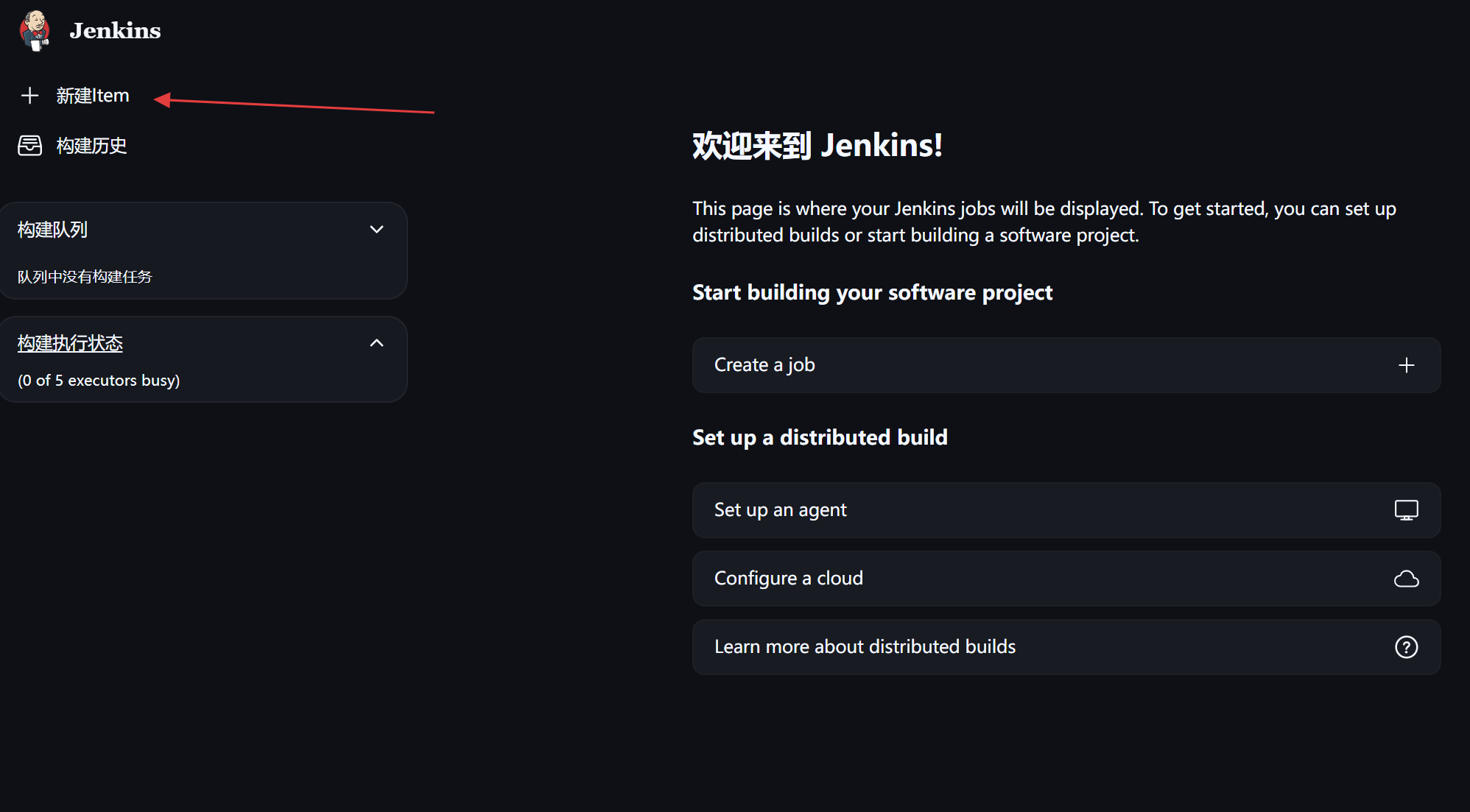
Task: Open the 新建Item menu entry
Action: click(x=93, y=96)
